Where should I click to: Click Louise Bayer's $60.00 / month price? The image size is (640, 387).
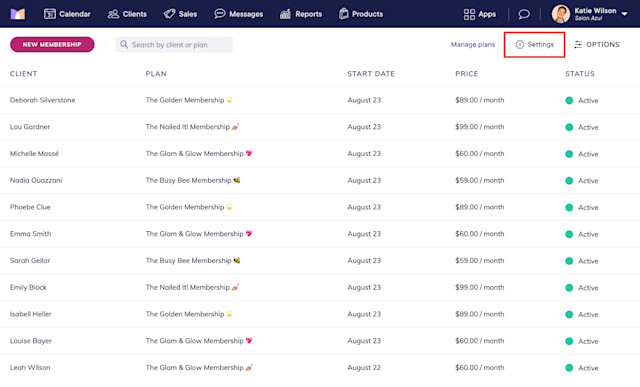coord(480,341)
